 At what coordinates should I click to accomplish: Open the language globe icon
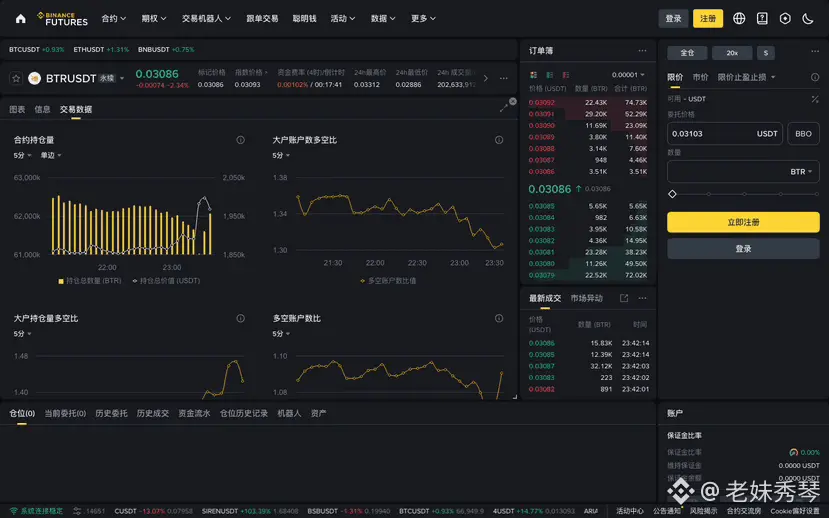[x=739, y=18]
